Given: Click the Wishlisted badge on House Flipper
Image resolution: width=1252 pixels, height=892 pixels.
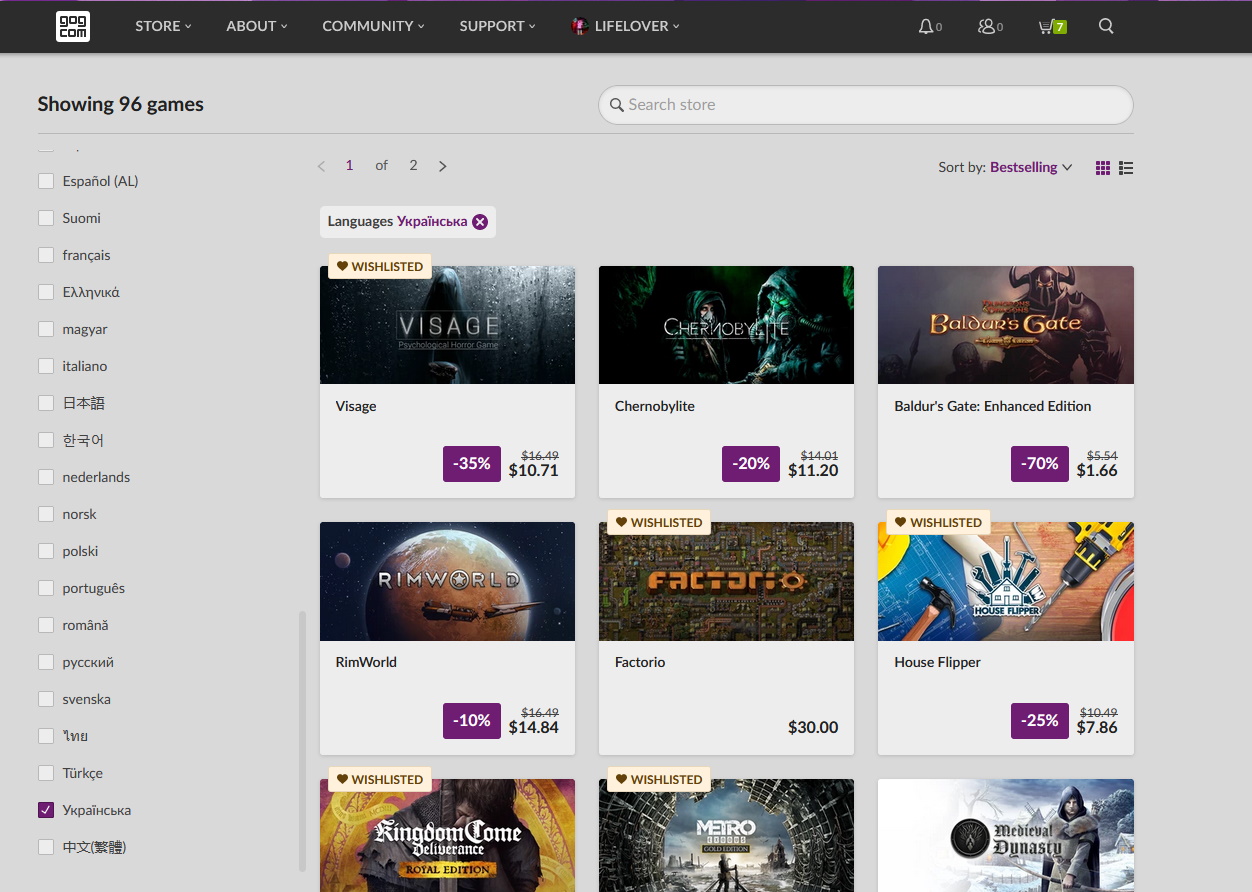Looking at the screenshot, I should click(x=938, y=522).
